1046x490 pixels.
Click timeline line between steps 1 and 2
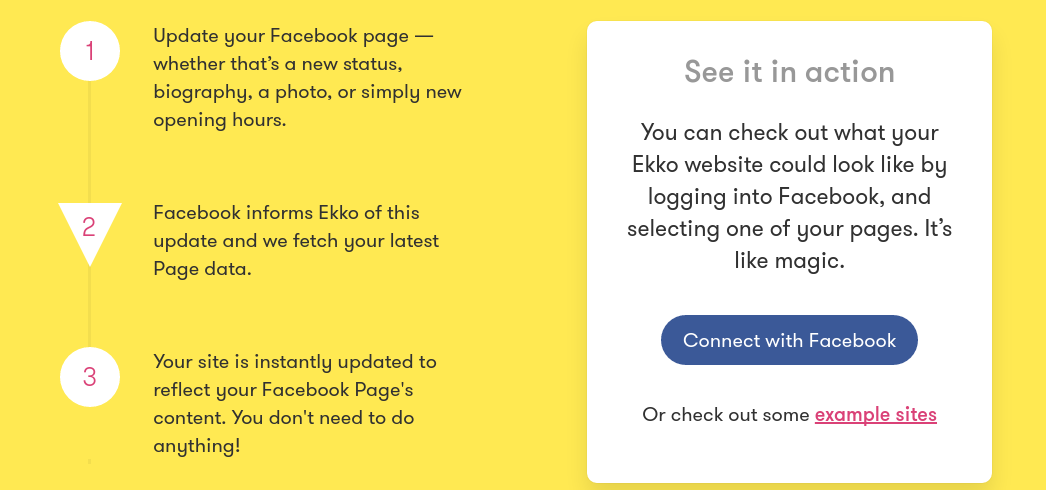click(89, 140)
